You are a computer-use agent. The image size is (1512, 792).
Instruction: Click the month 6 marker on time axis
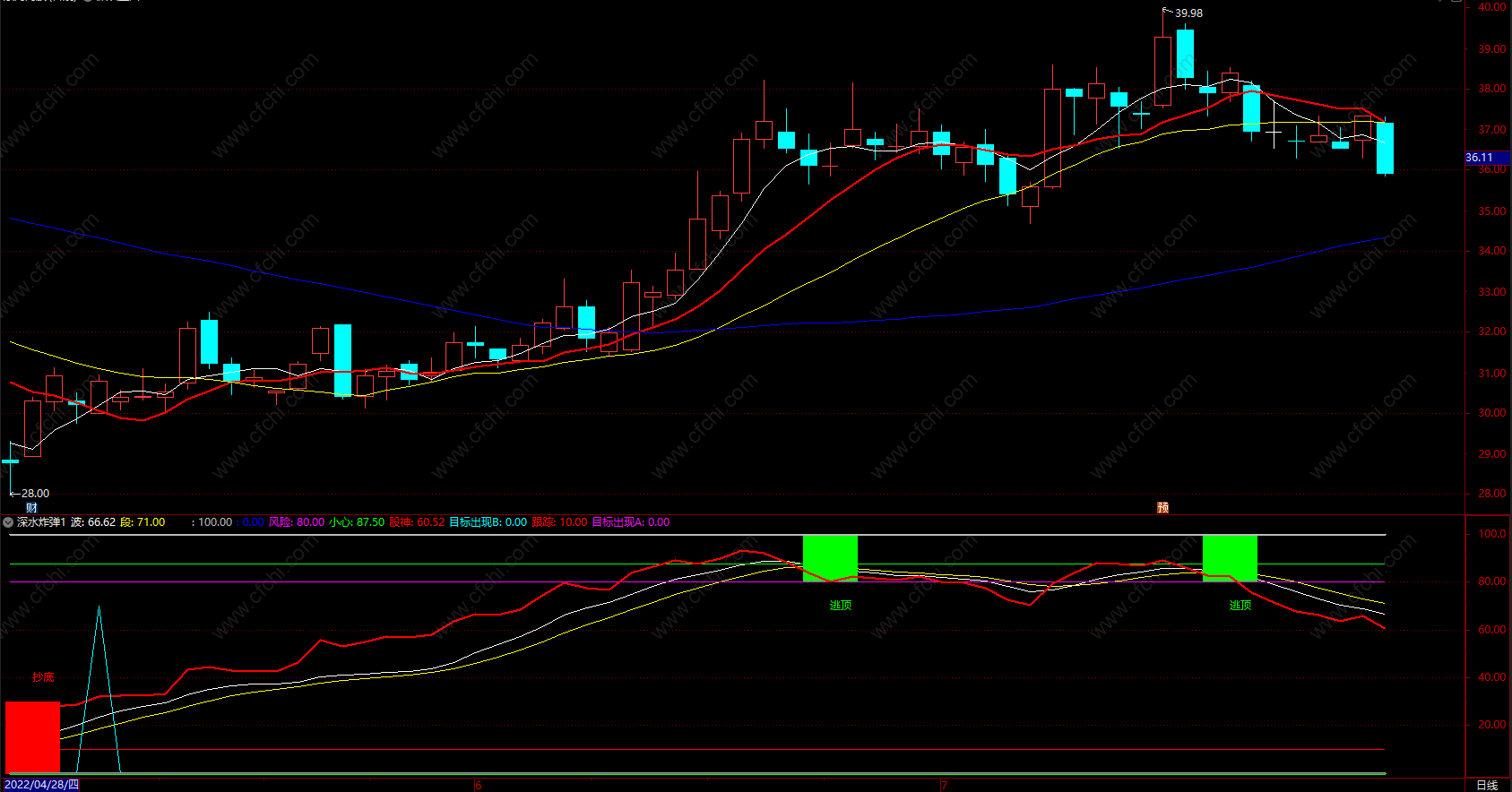[479, 786]
